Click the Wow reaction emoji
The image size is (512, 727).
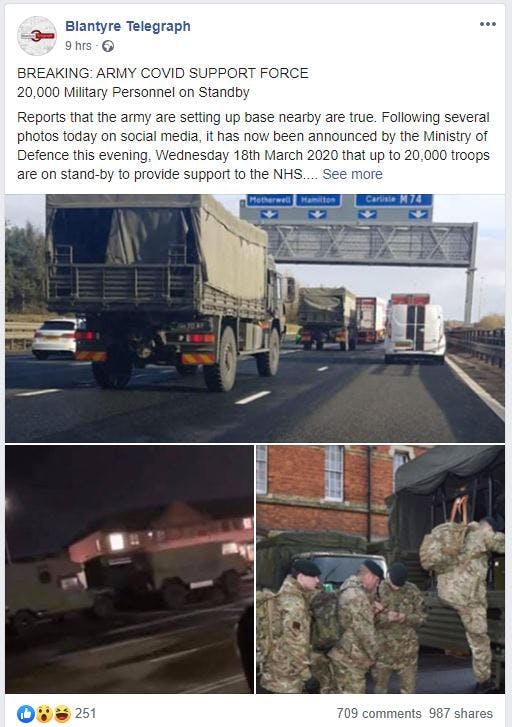pyautogui.click(x=44, y=714)
